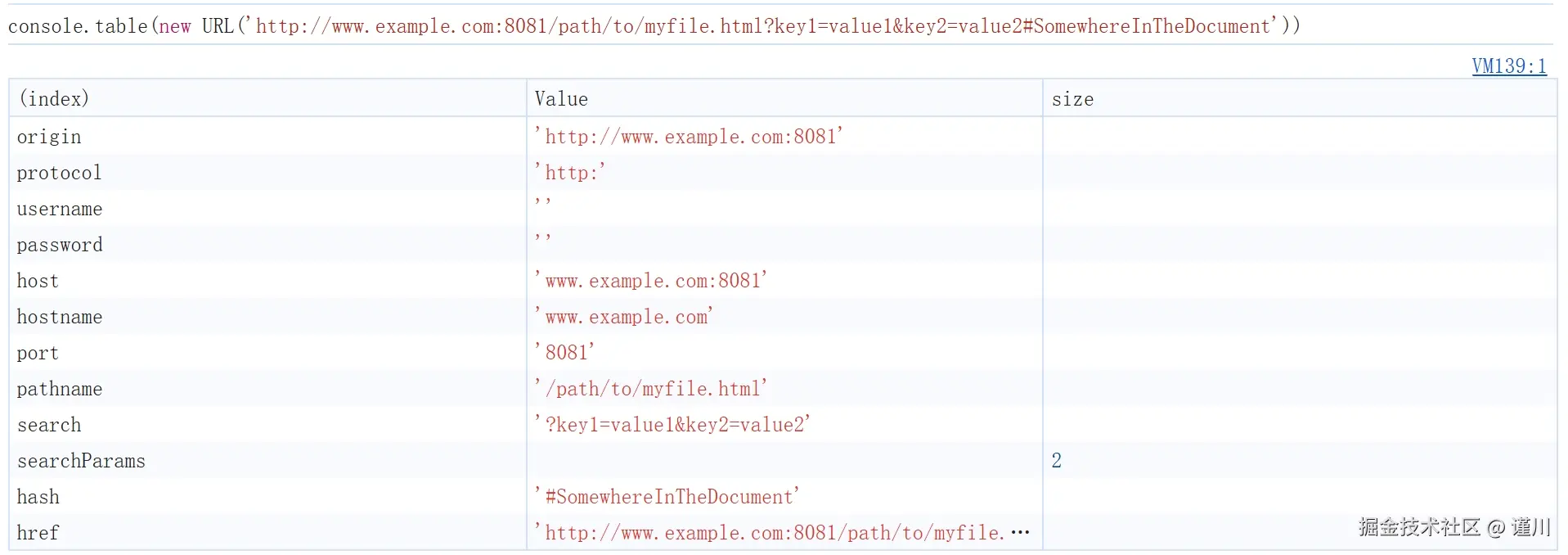Click the hash value '#SomewhereInTheDocument'
Image resolution: width=1568 pixels, height=555 pixels.
coord(667,496)
